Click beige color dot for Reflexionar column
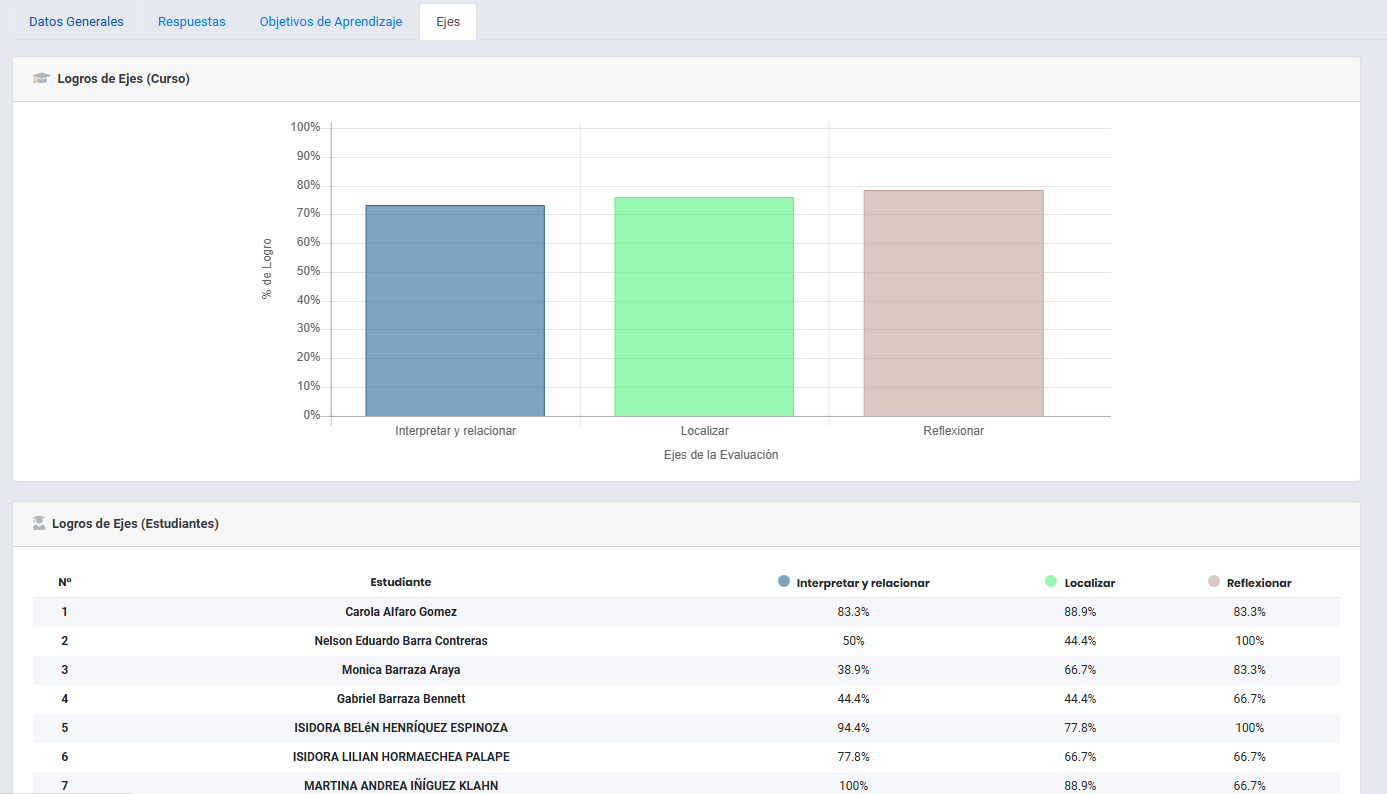Image resolution: width=1387 pixels, height=794 pixels. pos(1214,581)
